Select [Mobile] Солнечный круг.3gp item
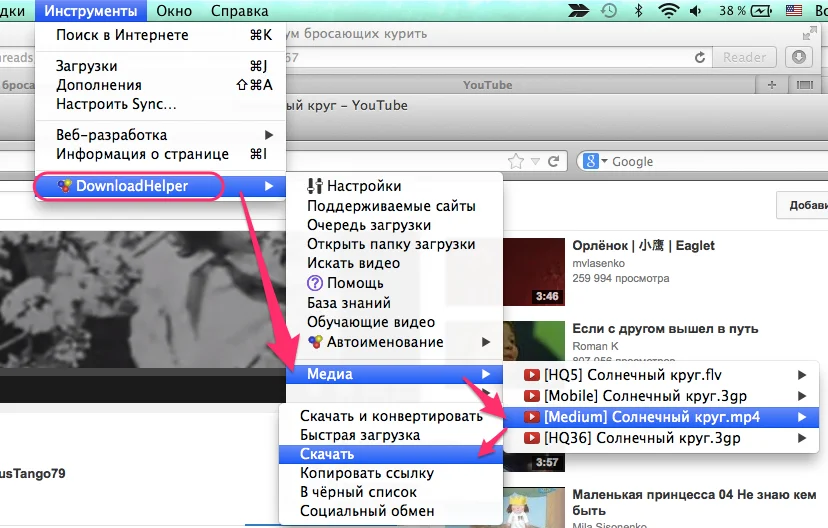 click(x=661, y=396)
